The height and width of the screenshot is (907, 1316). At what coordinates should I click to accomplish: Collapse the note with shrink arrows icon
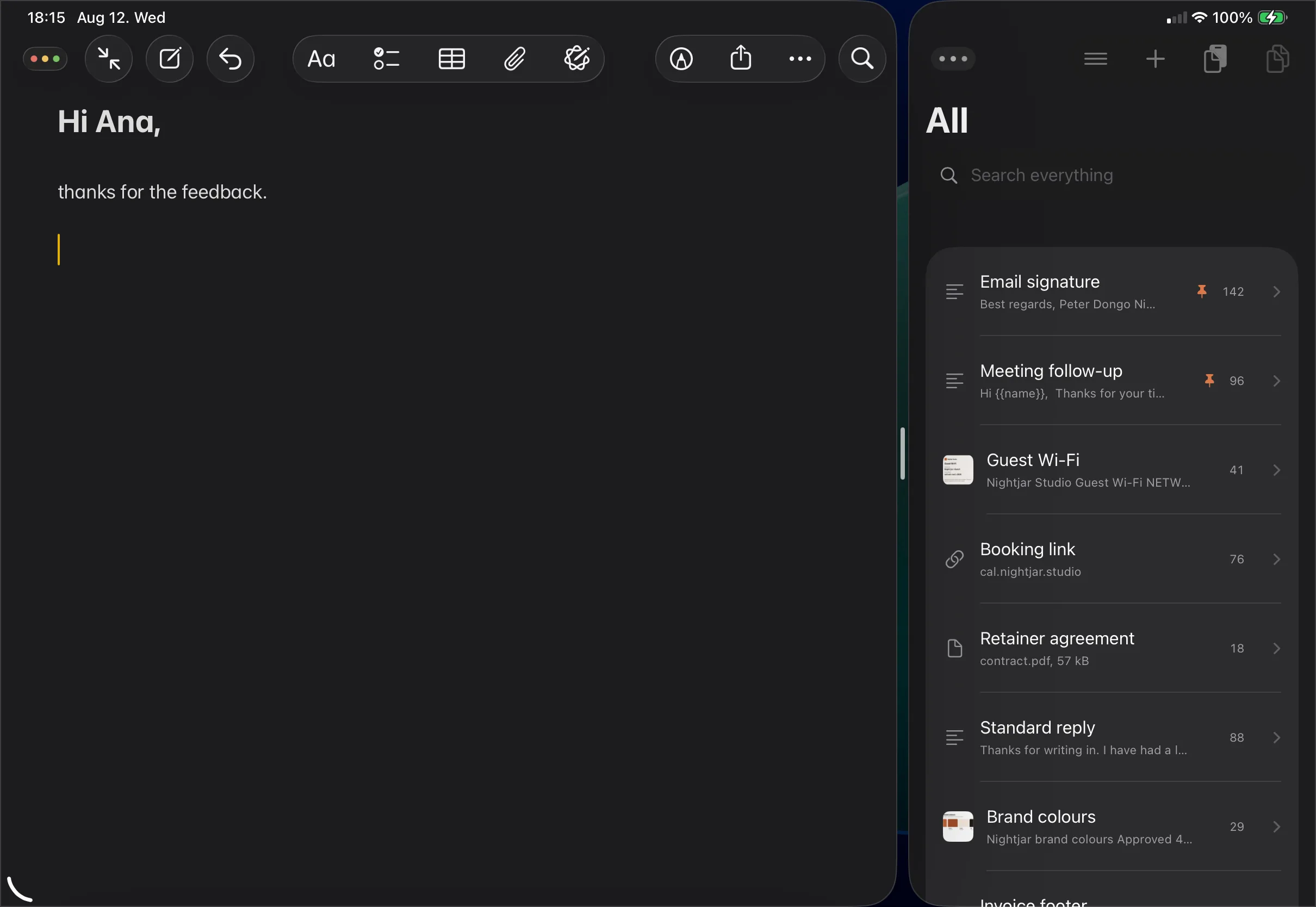109,59
